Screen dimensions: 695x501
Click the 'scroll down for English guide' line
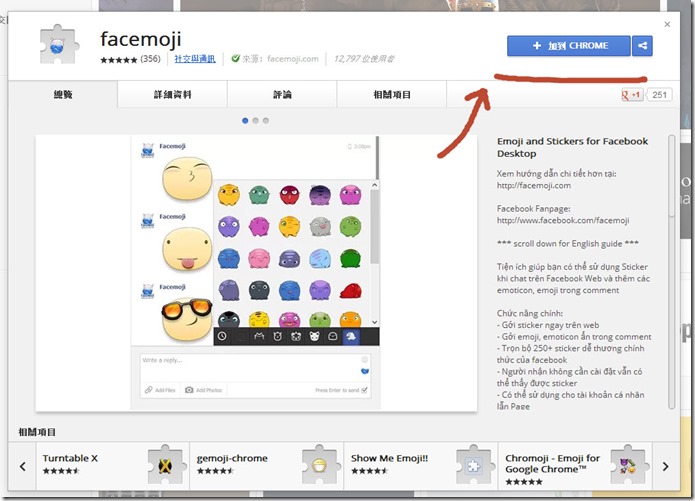568,243
